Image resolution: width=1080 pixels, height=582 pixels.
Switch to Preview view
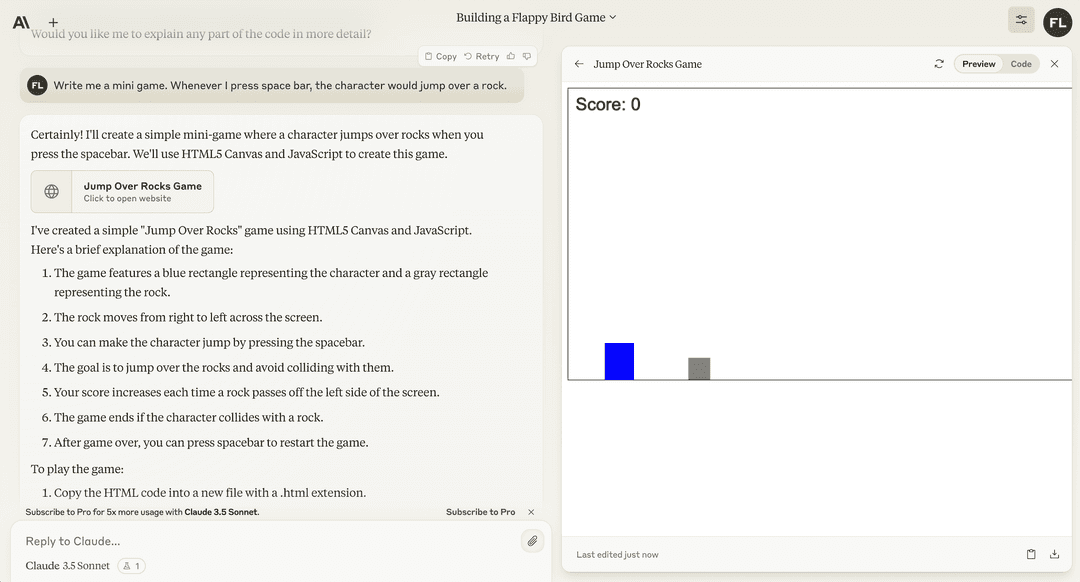(978, 64)
